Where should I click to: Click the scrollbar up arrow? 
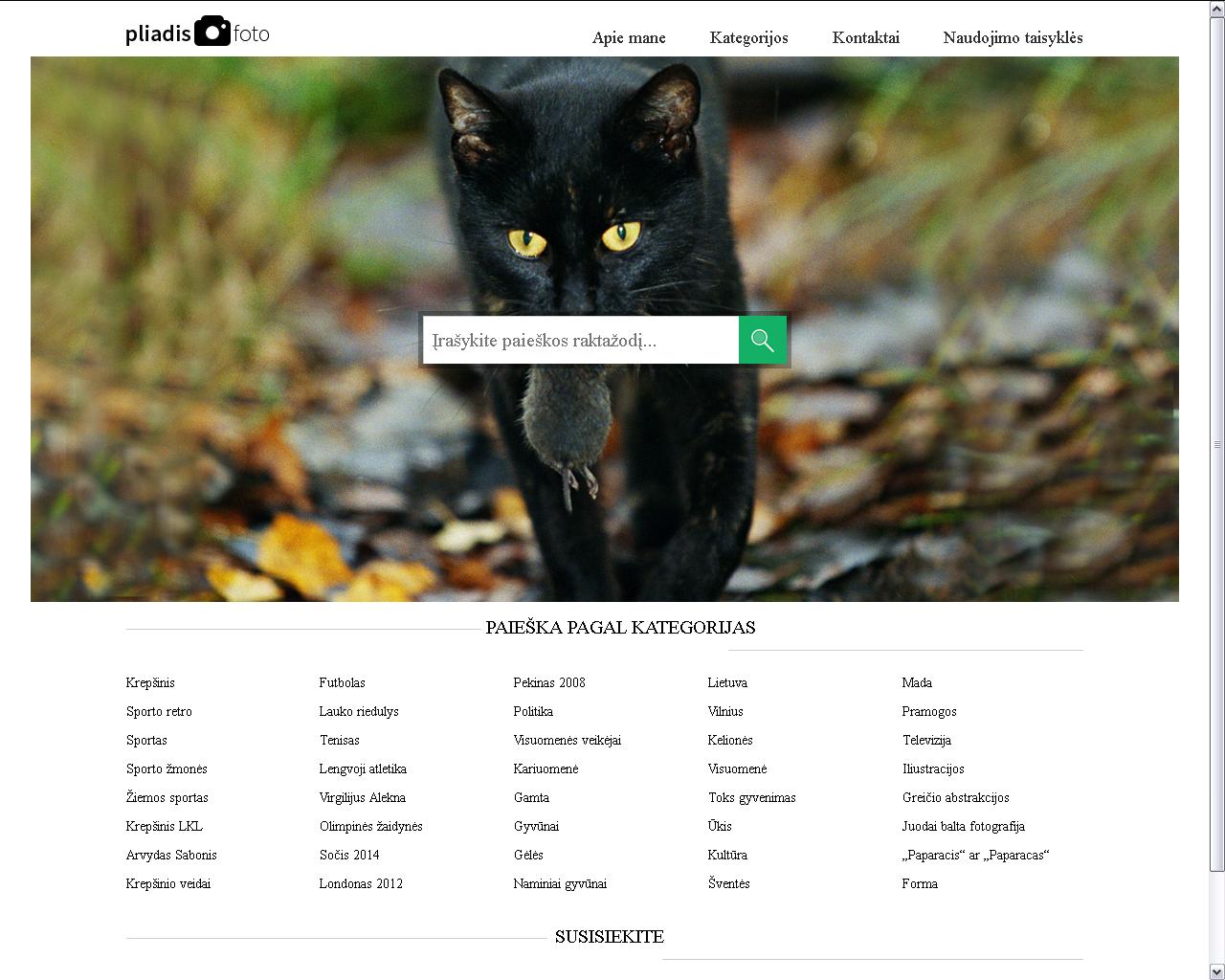[x=1217, y=9]
